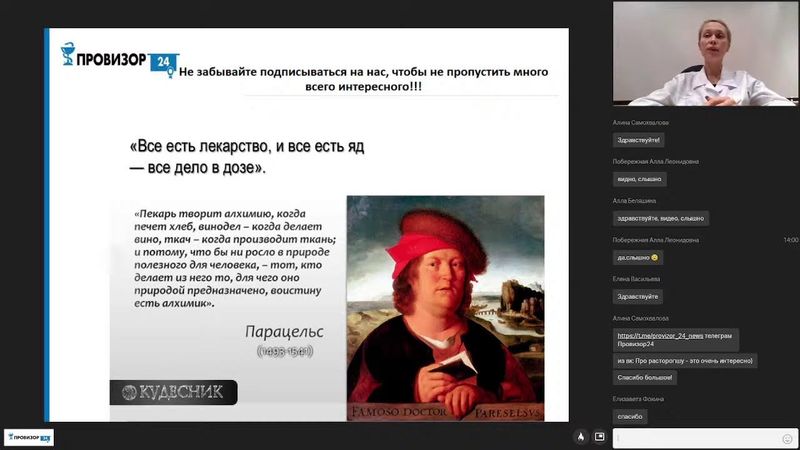Click the sender name Елена Васильева

pyautogui.click(x=636, y=279)
